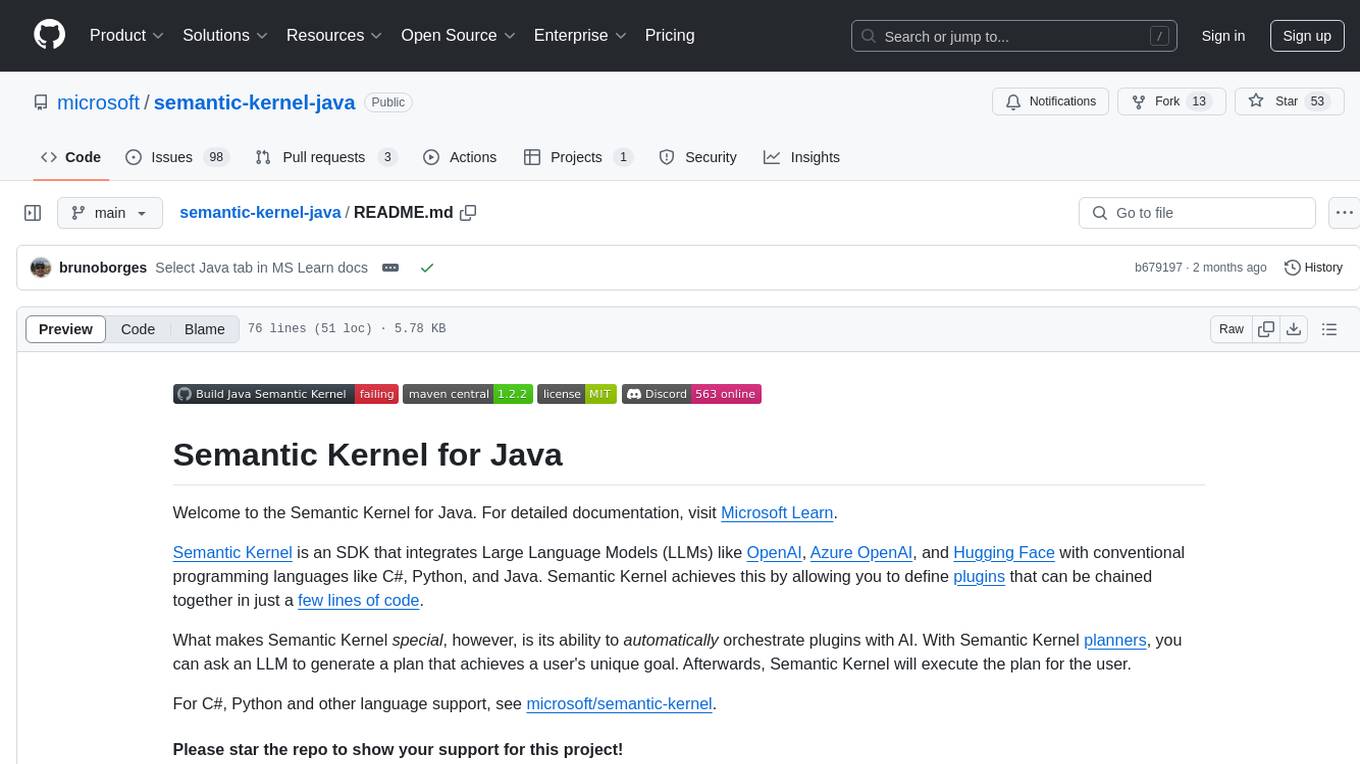Open the README outline list

coord(1329,329)
